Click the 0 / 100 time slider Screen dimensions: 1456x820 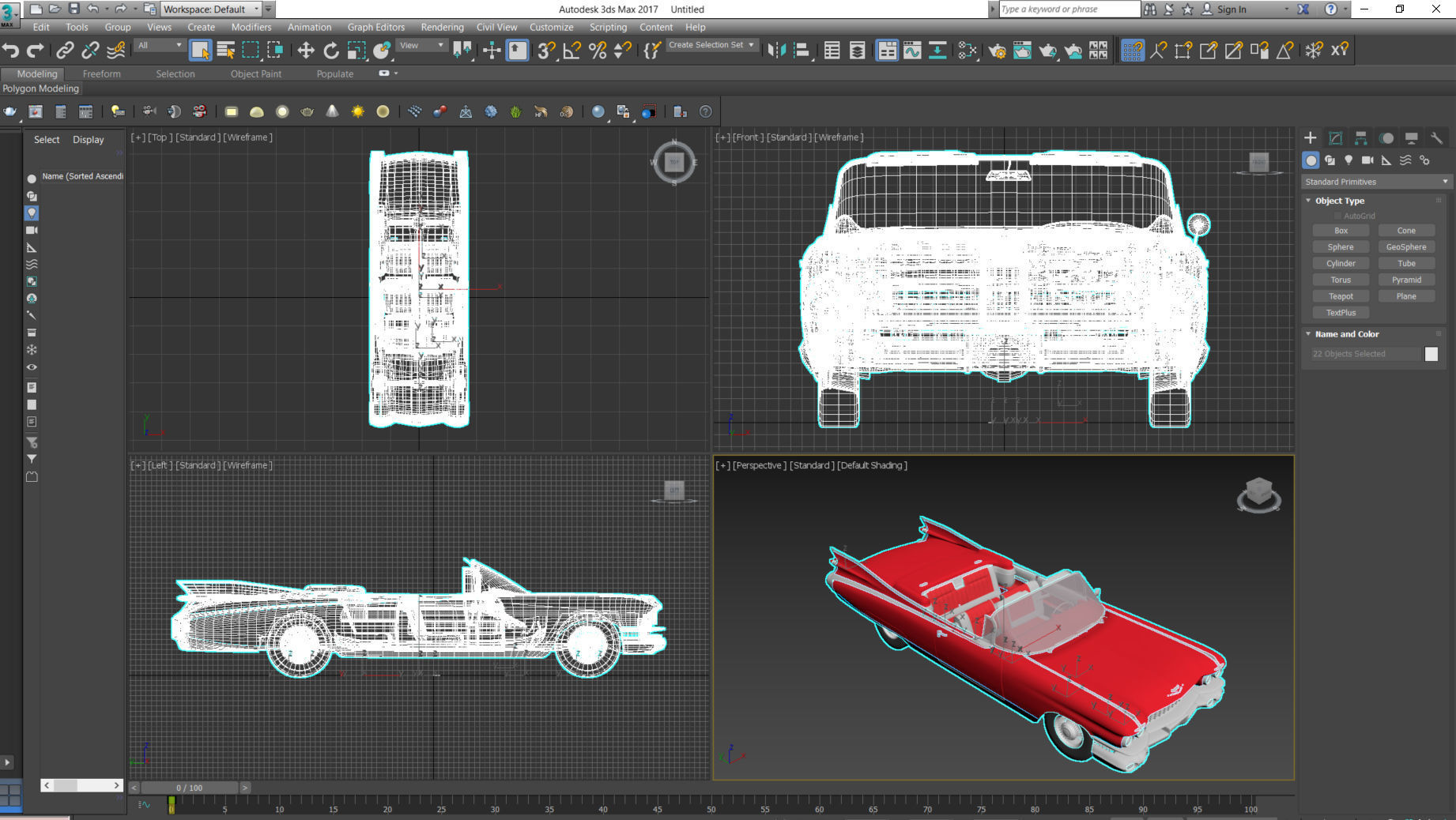[x=190, y=788]
